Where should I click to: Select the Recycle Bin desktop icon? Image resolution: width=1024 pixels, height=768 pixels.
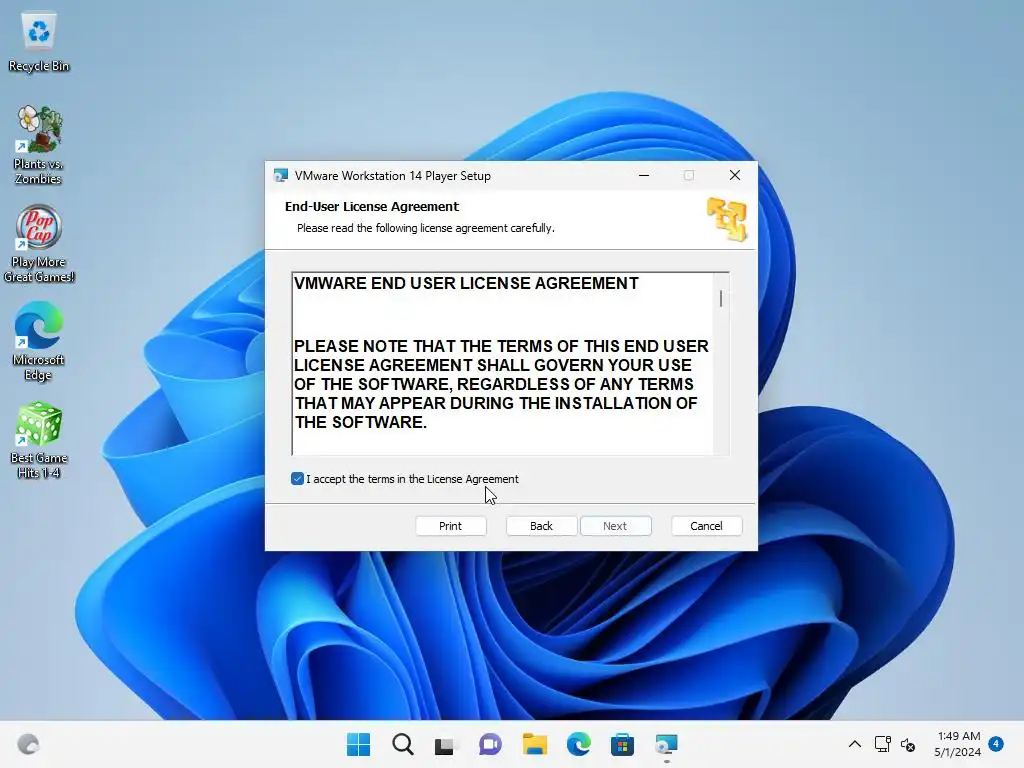tap(39, 41)
